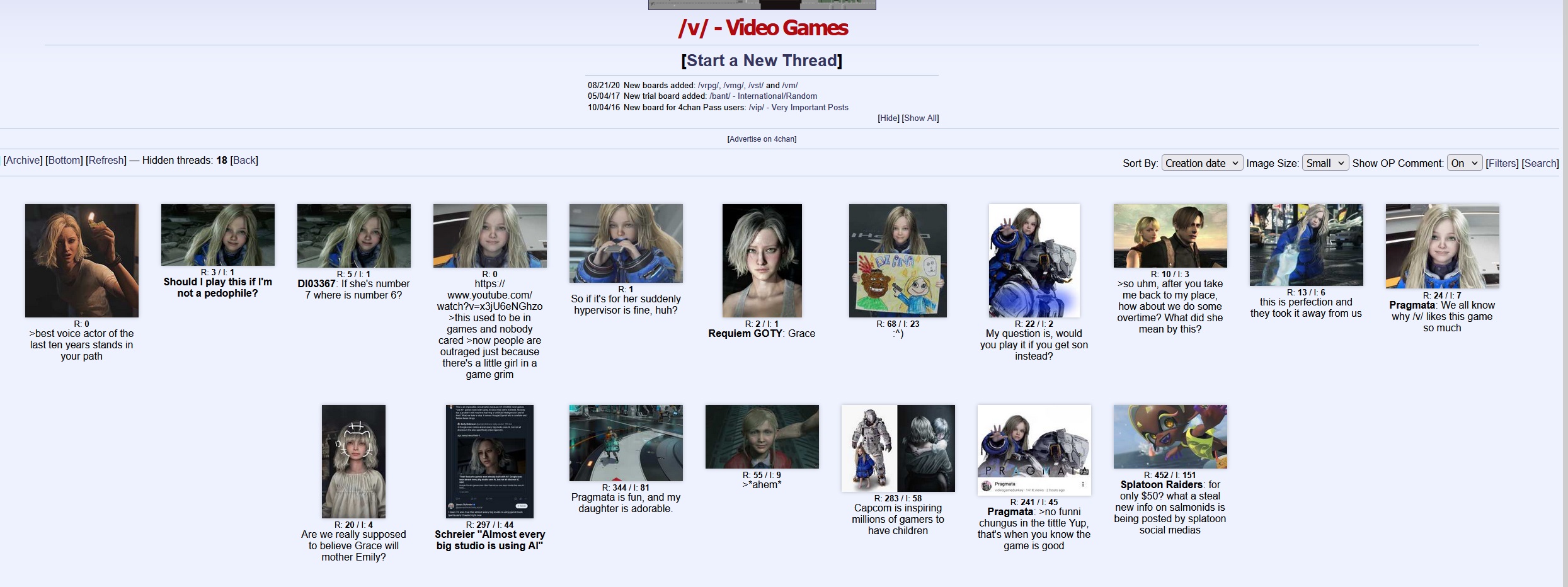Open the /vrpg/ board link

coord(708,85)
